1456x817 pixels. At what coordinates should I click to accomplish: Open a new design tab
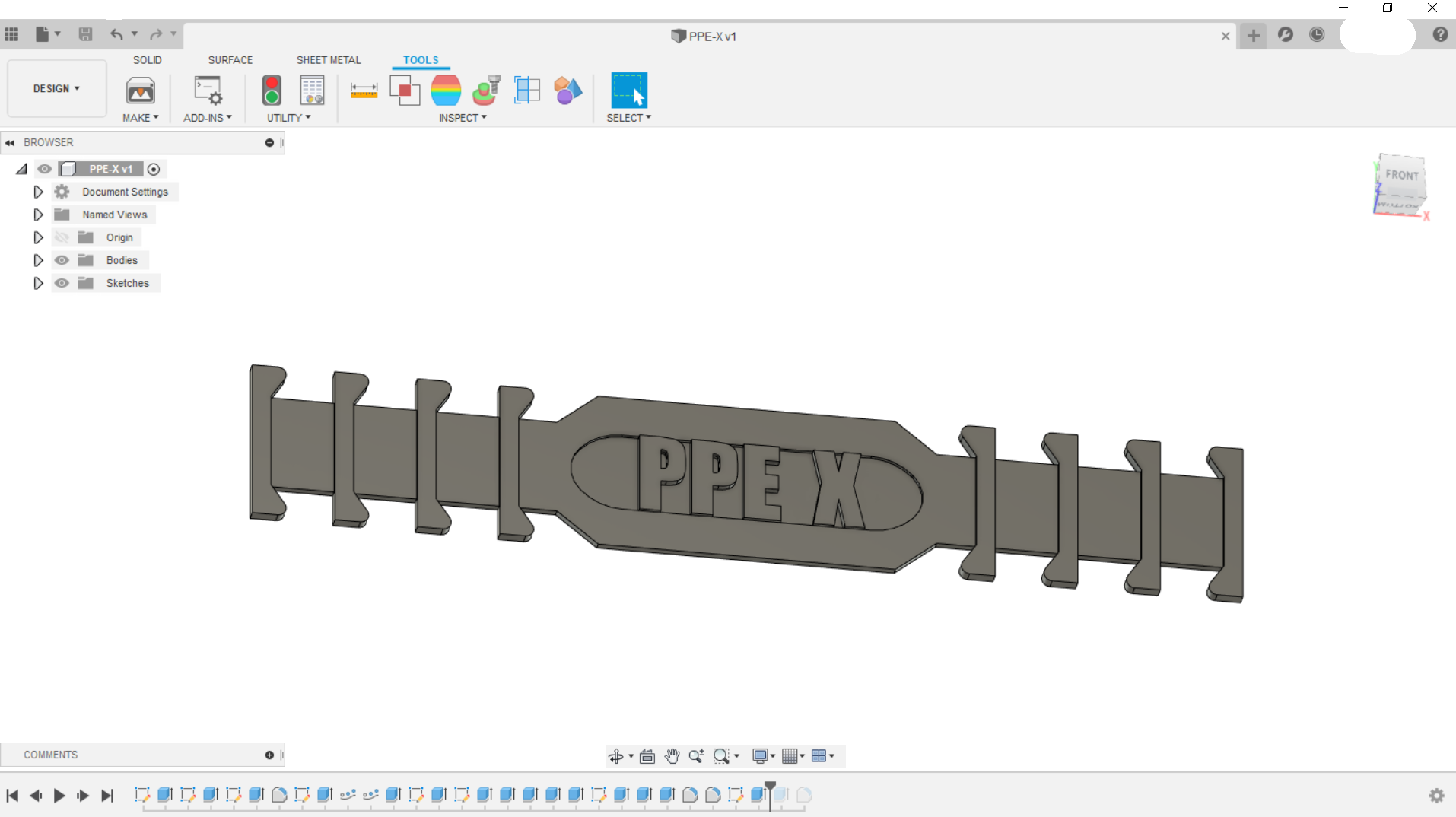pyautogui.click(x=1253, y=36)
